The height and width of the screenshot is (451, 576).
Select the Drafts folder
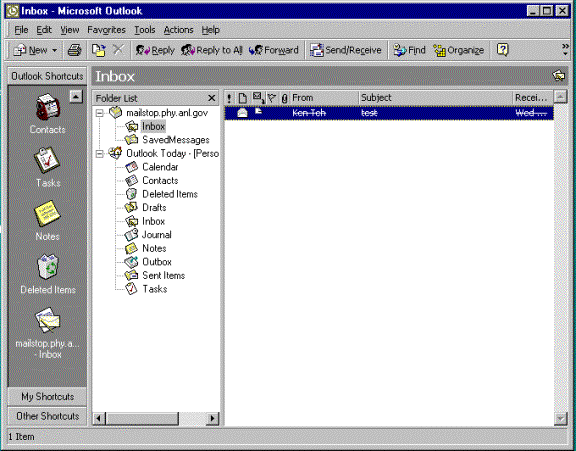point(154,208)
